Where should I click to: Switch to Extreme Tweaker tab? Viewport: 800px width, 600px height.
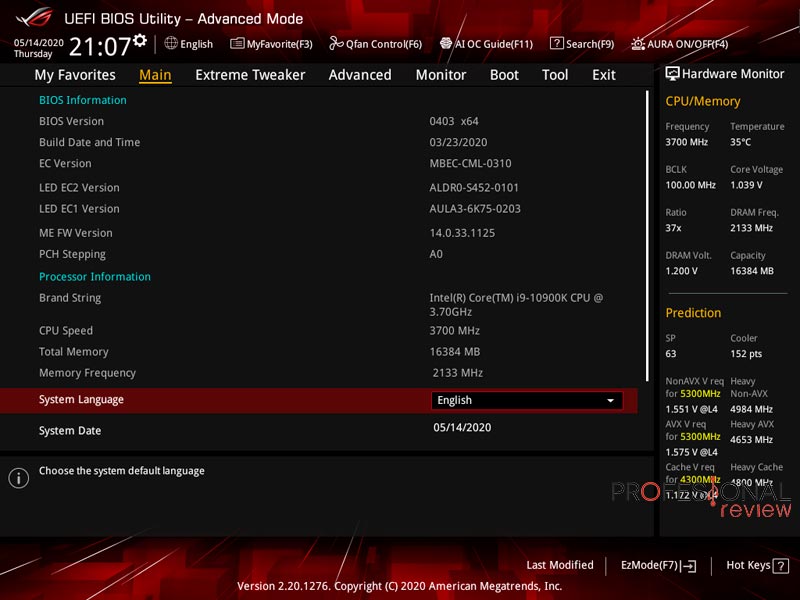click(x=250, y=75)
